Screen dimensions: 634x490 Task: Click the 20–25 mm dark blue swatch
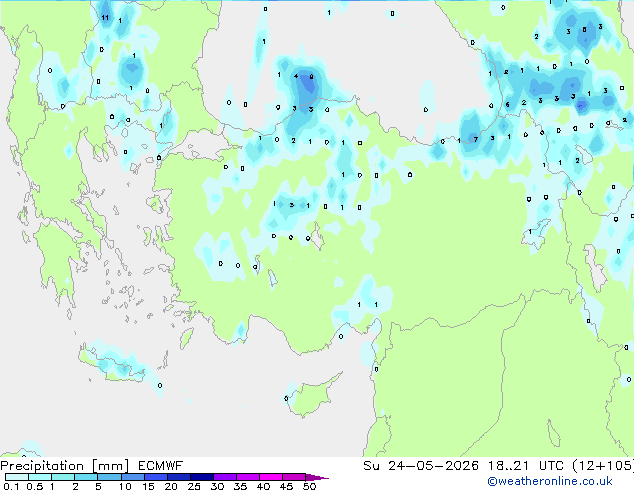point(178,477)
